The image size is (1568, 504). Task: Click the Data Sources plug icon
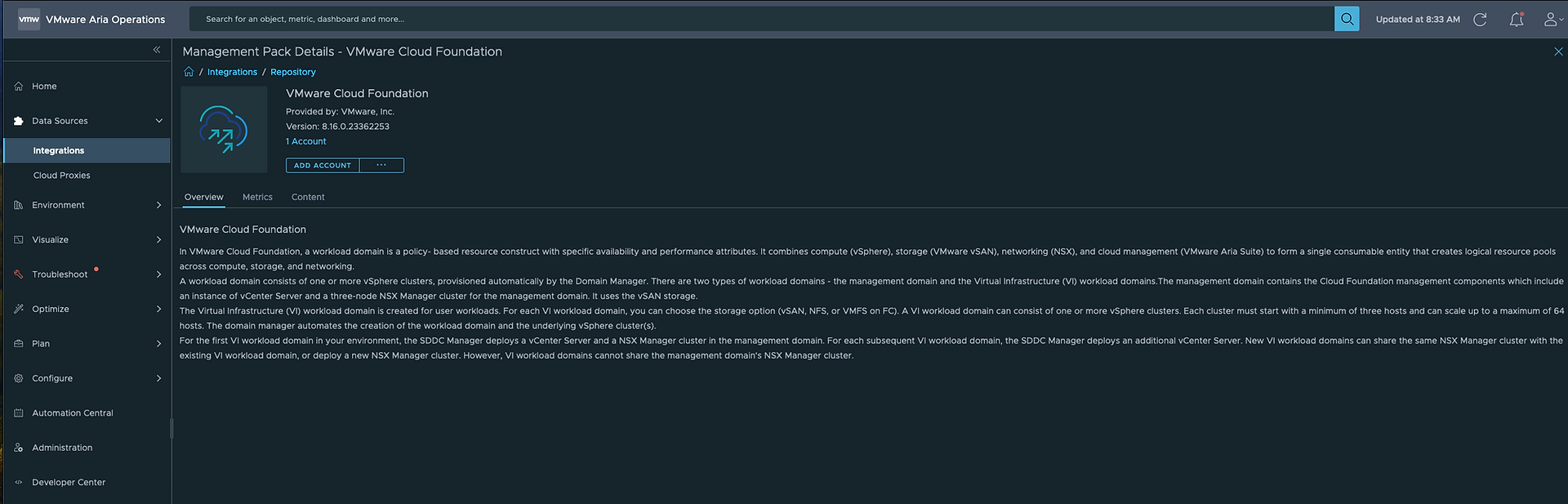[19, 121]
